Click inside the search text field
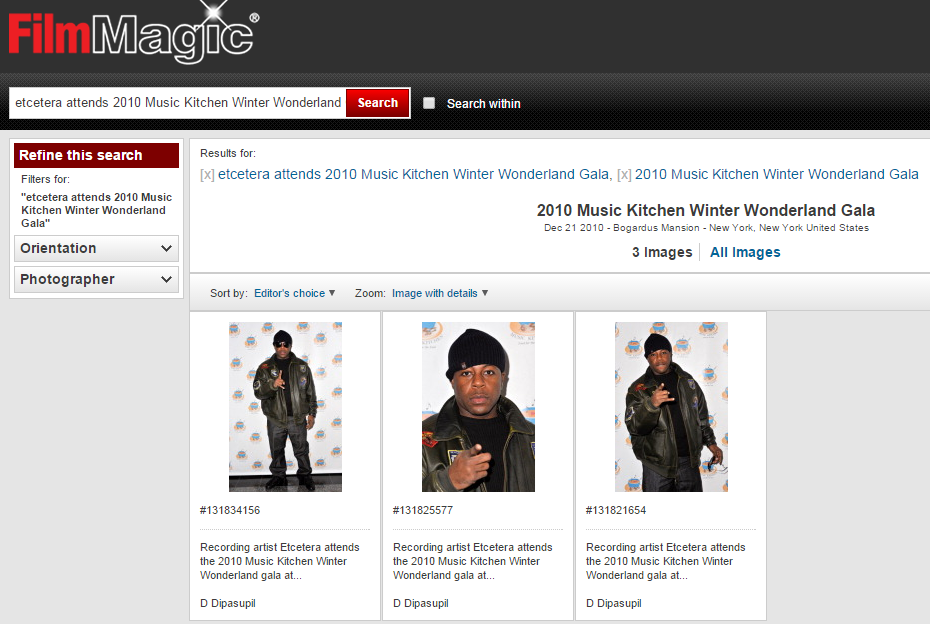This screenshot has height=624, width=930. (177, 103)
